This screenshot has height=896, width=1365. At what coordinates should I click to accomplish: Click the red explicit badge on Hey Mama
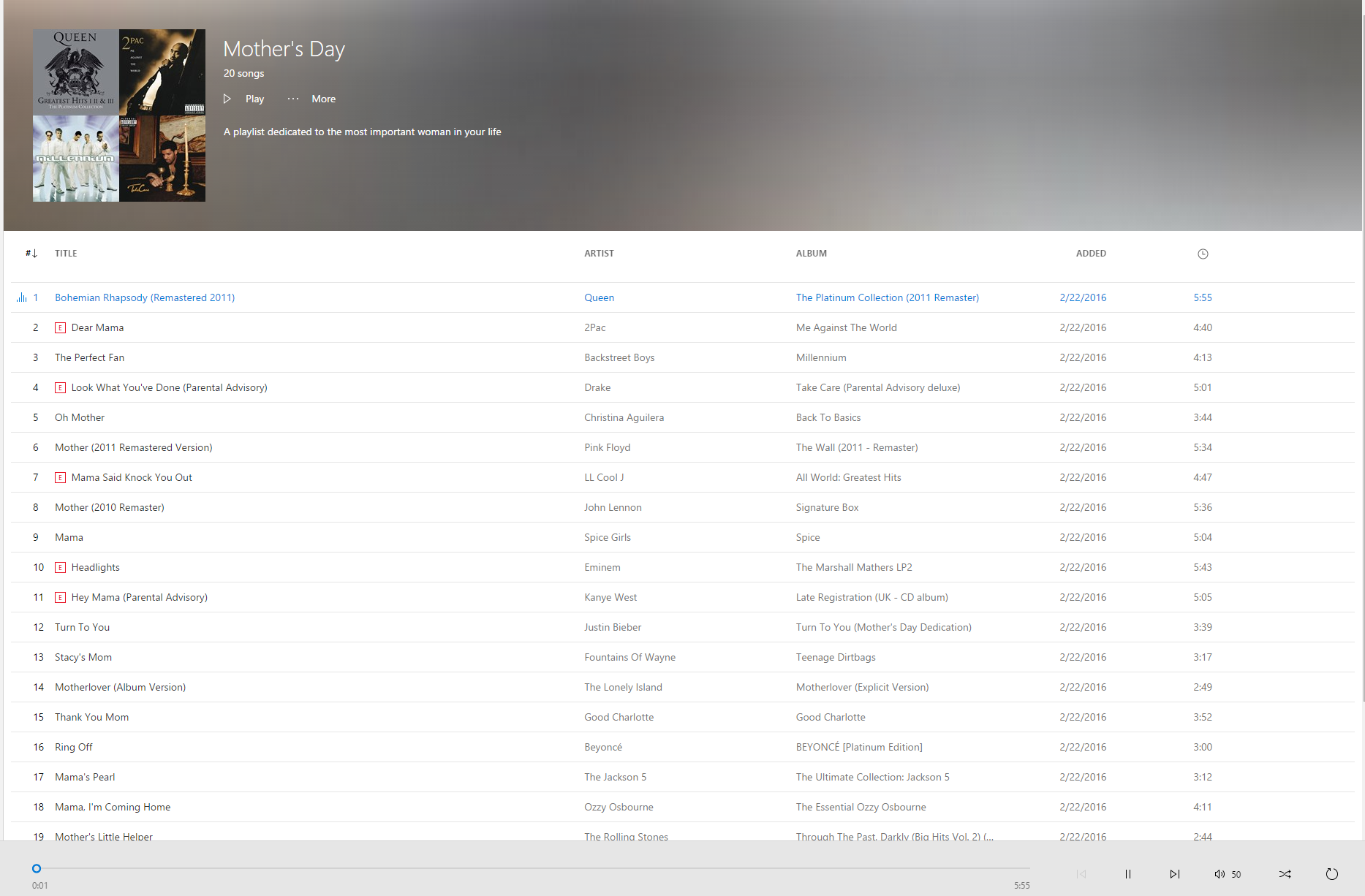coord(61,598)
